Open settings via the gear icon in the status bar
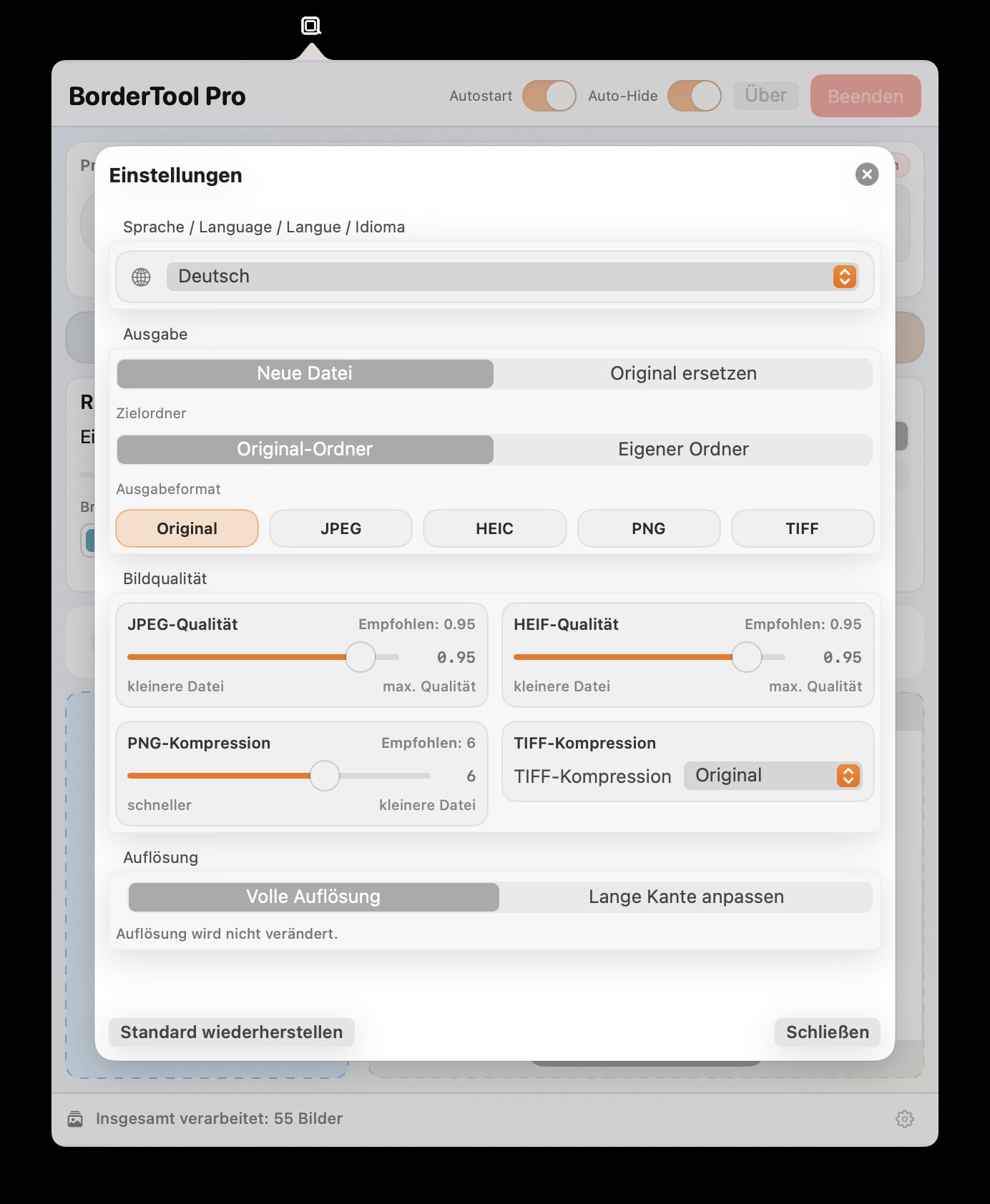This screenshot has width=990, height=1204. pos(905,1119)
